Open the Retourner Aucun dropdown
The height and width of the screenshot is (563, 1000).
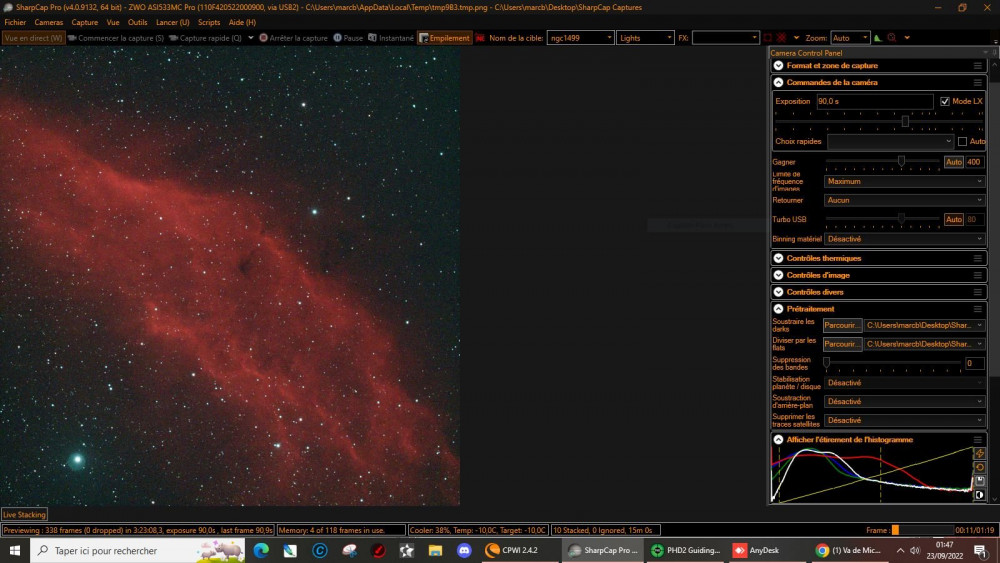click(x=904, y=200)
